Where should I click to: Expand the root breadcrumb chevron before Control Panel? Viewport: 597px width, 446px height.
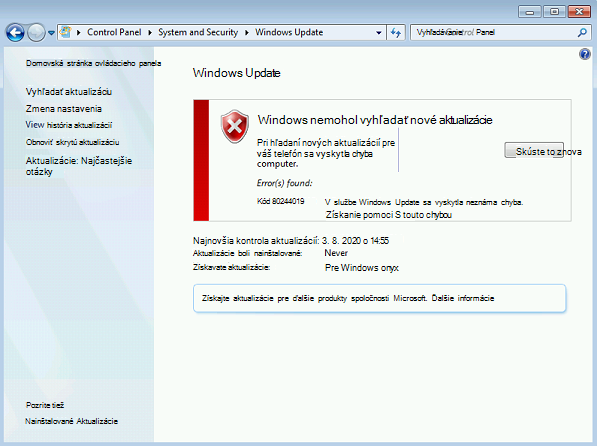pyautogui.click(x=79, y=33)
